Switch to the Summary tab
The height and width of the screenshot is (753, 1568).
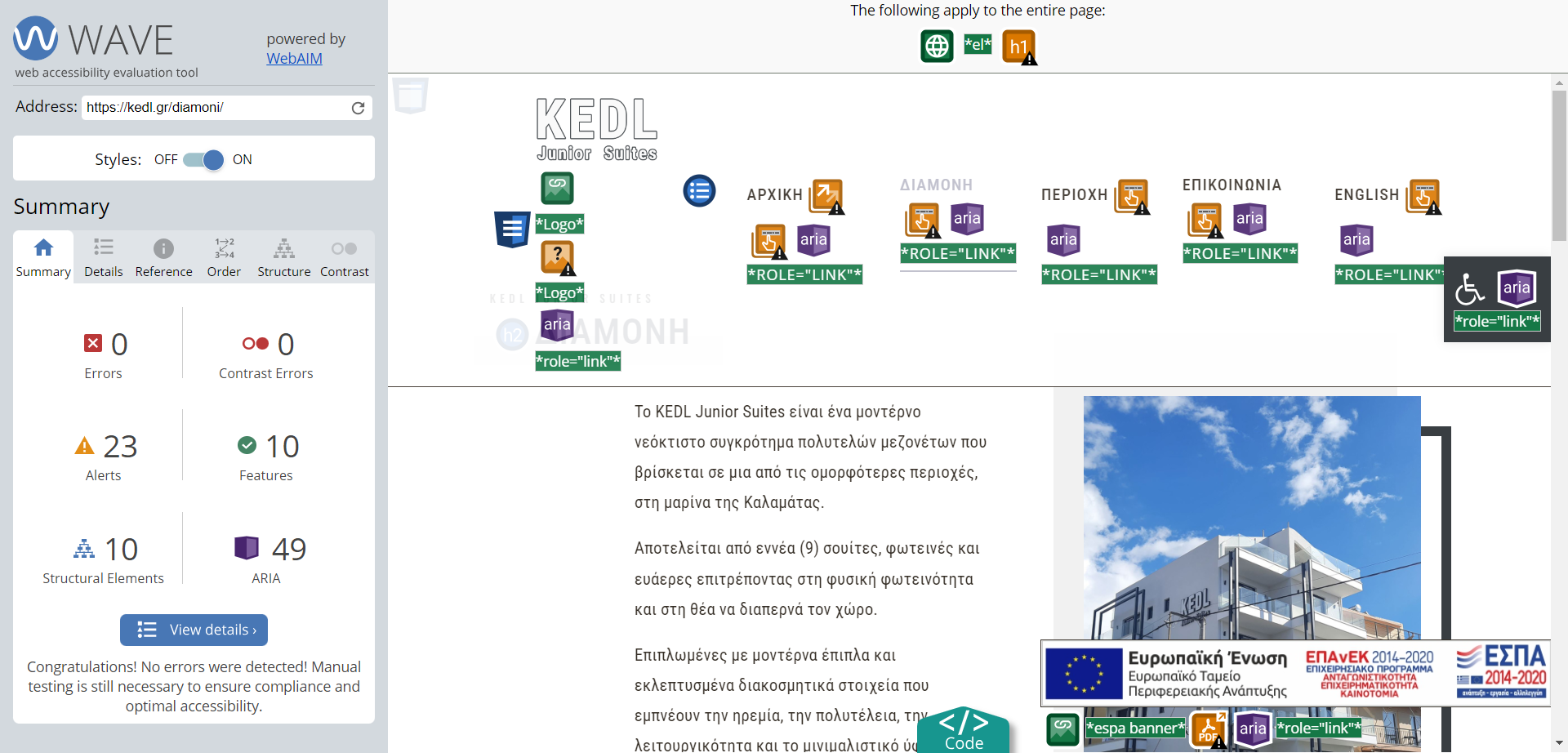tap(43, 257)
